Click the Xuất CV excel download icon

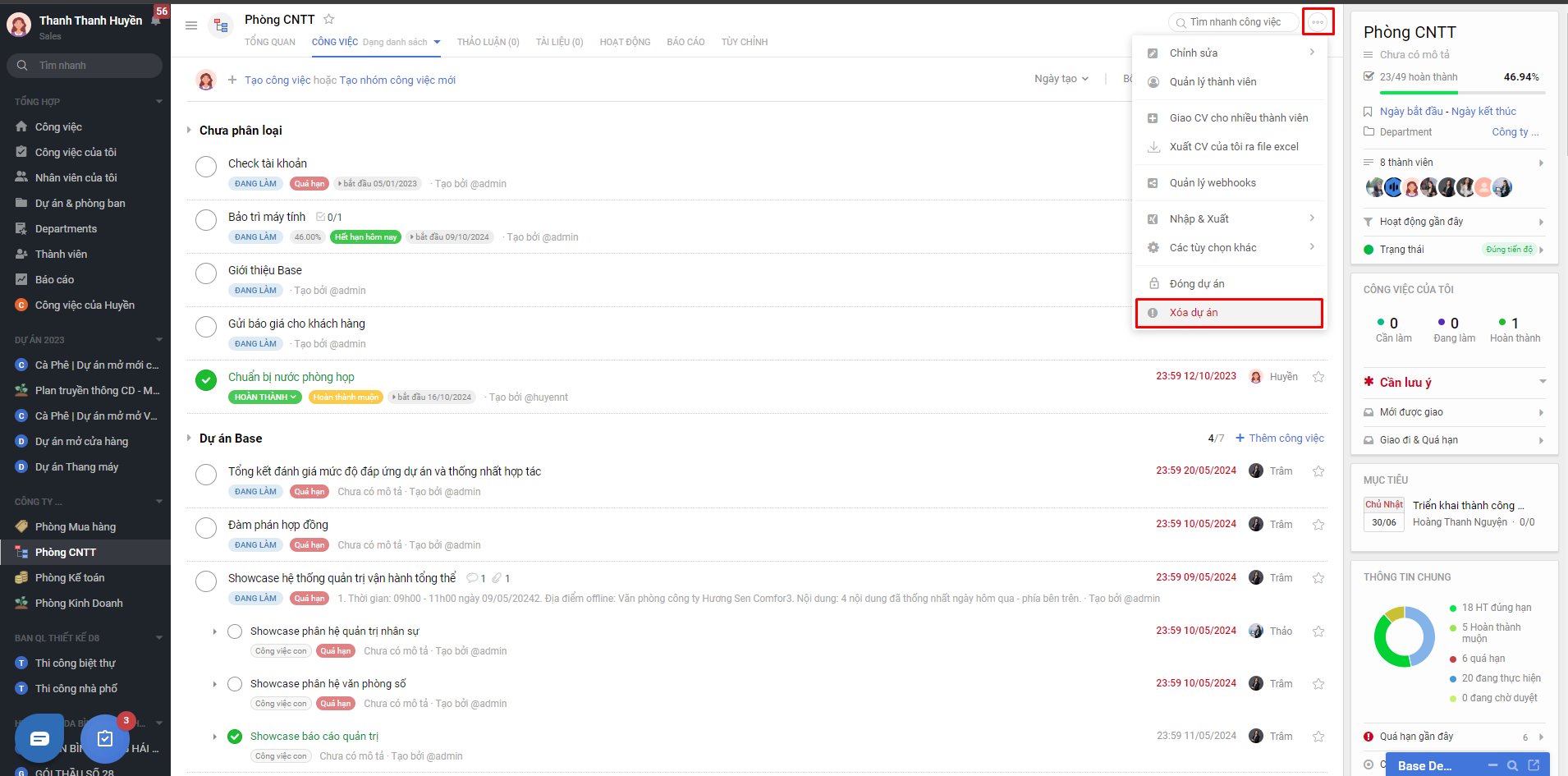pyautogui.click(x=1153, y=147)
